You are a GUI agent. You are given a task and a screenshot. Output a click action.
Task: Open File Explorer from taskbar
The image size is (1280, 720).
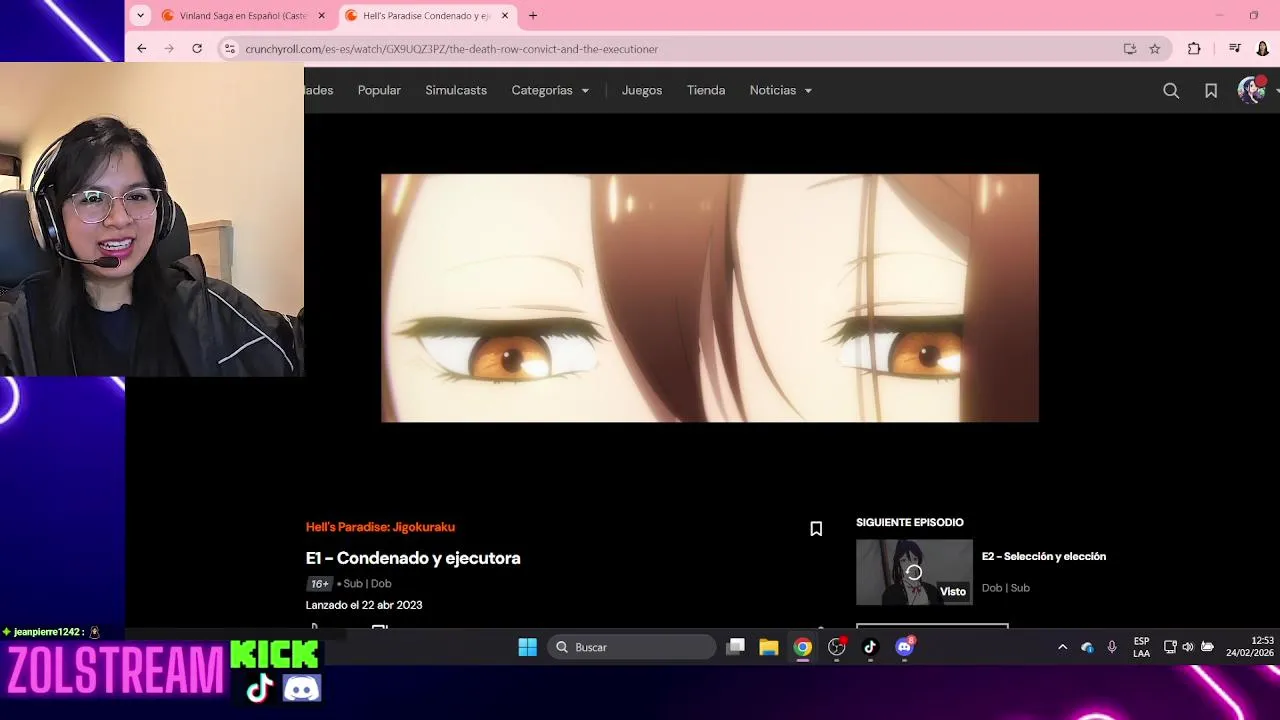click(769, 647)
